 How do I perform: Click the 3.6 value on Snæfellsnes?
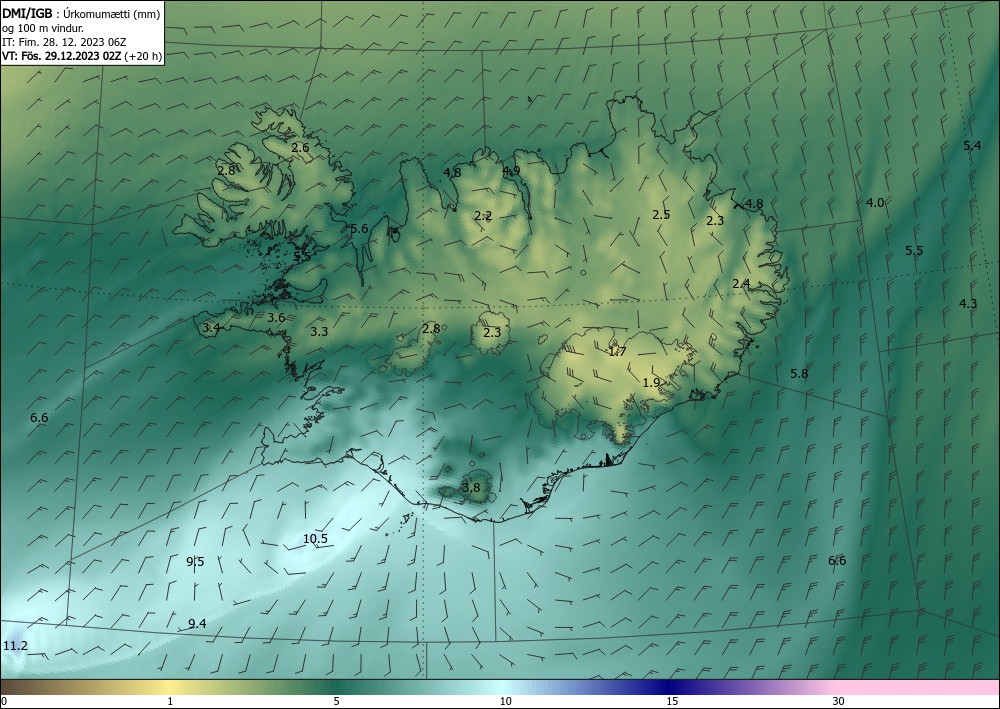(x=276, y=318)
